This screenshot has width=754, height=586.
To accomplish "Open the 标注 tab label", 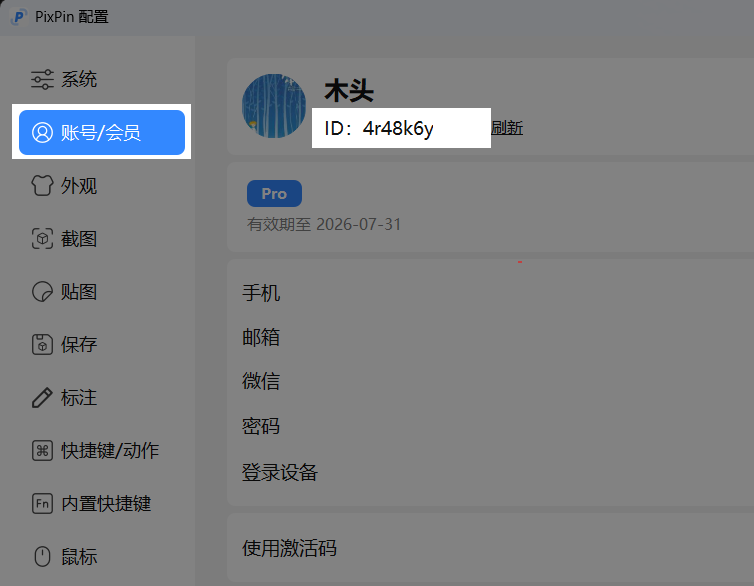I will pyautogui.click(x=79, y=398).
